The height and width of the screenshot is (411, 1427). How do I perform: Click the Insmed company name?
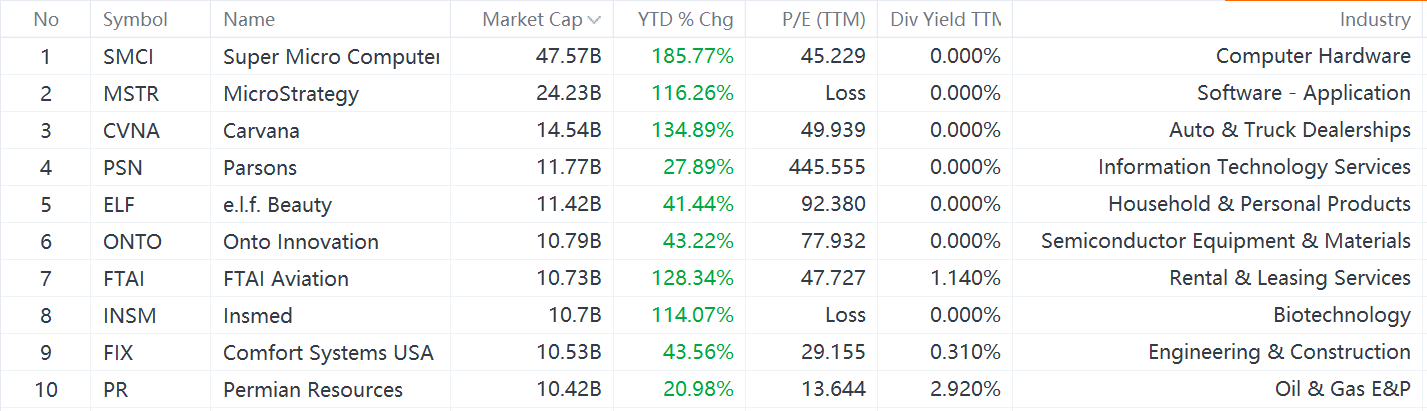(258, 316)
